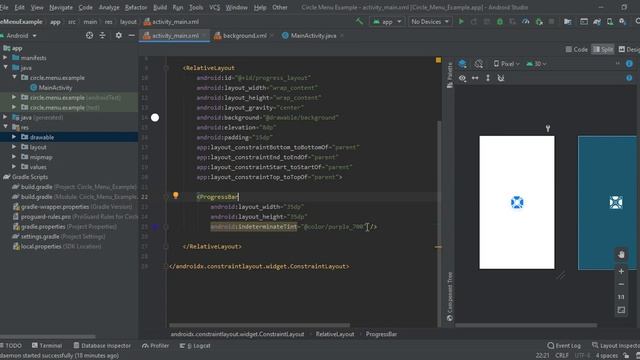Click Select Opened File target icon
The width and height of the screenshot is (640, 360).
pyautogui.click(x=89, y=36)
